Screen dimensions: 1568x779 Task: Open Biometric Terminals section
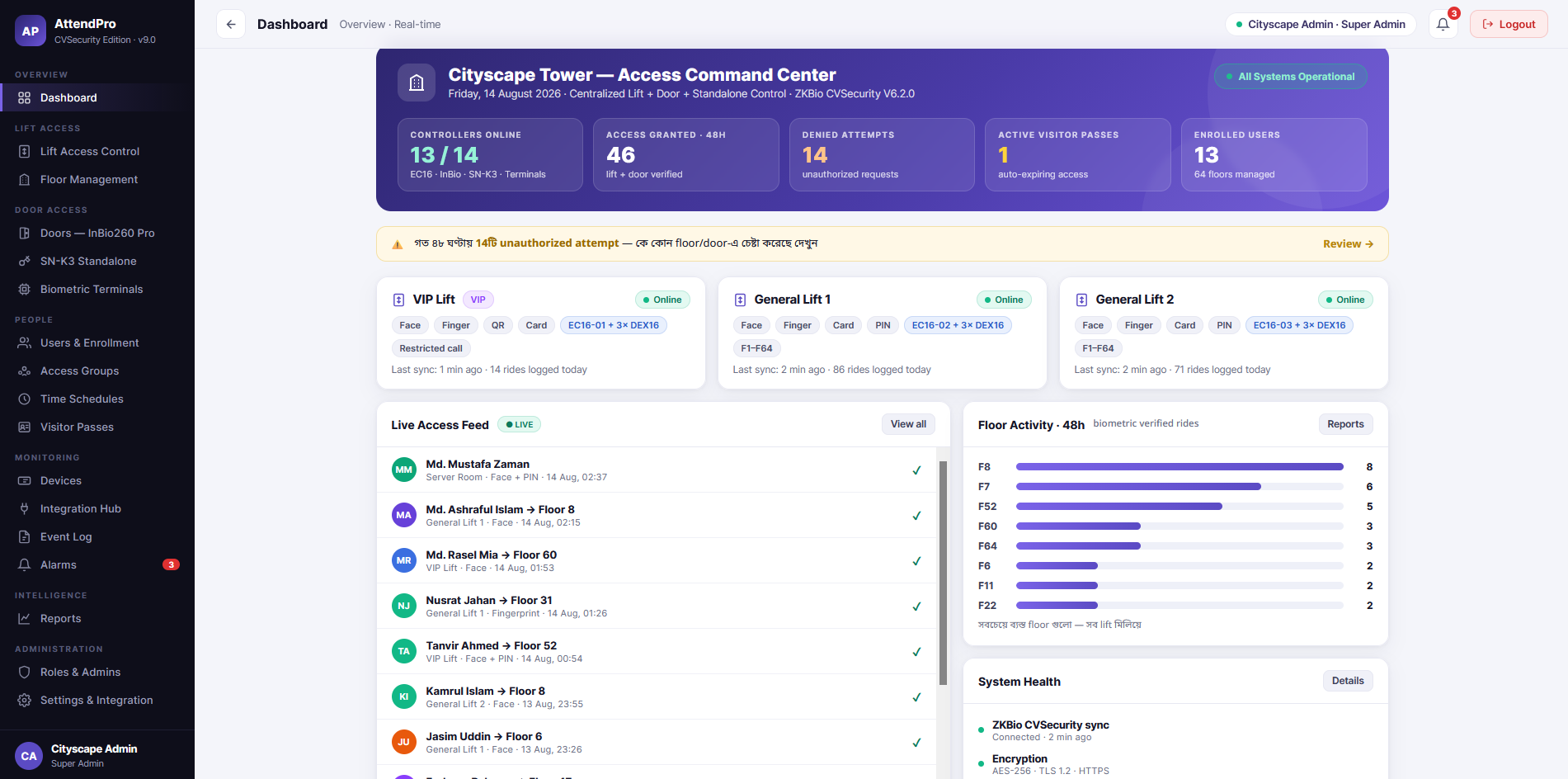[97, 289]
